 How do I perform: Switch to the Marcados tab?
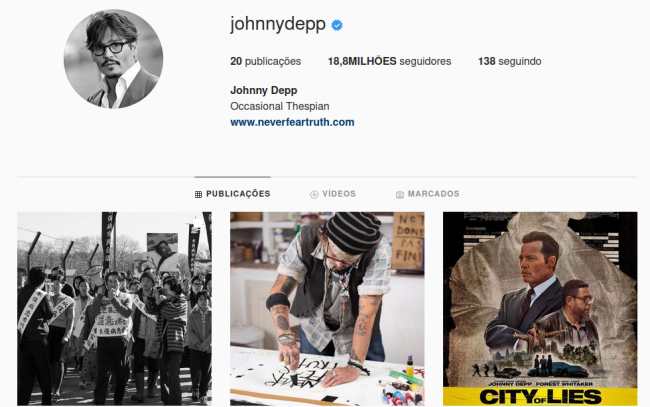[428, 194]
